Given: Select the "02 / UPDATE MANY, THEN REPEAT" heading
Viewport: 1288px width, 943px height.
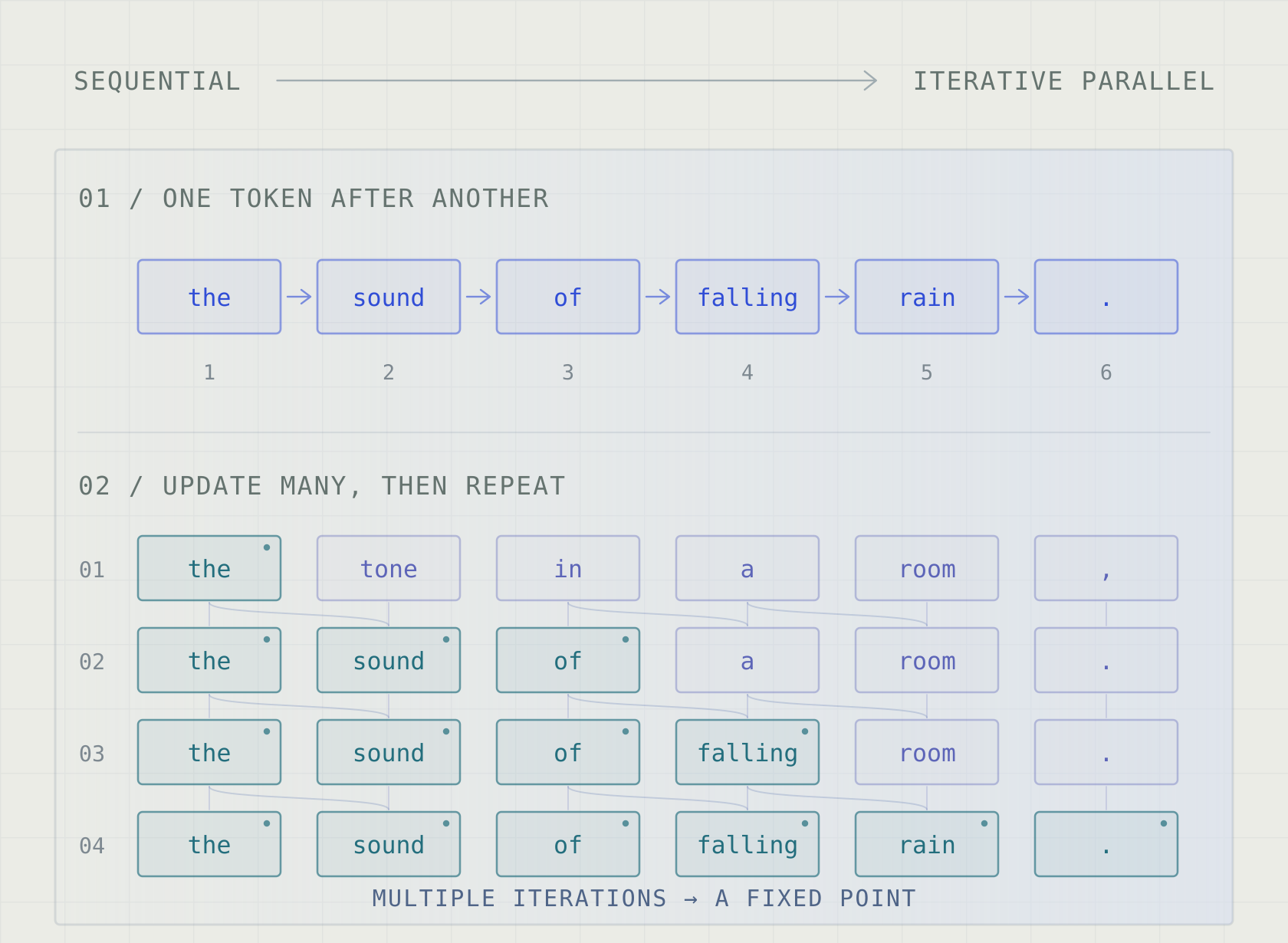Looking at the screenshot, I should tap(322, 486).
